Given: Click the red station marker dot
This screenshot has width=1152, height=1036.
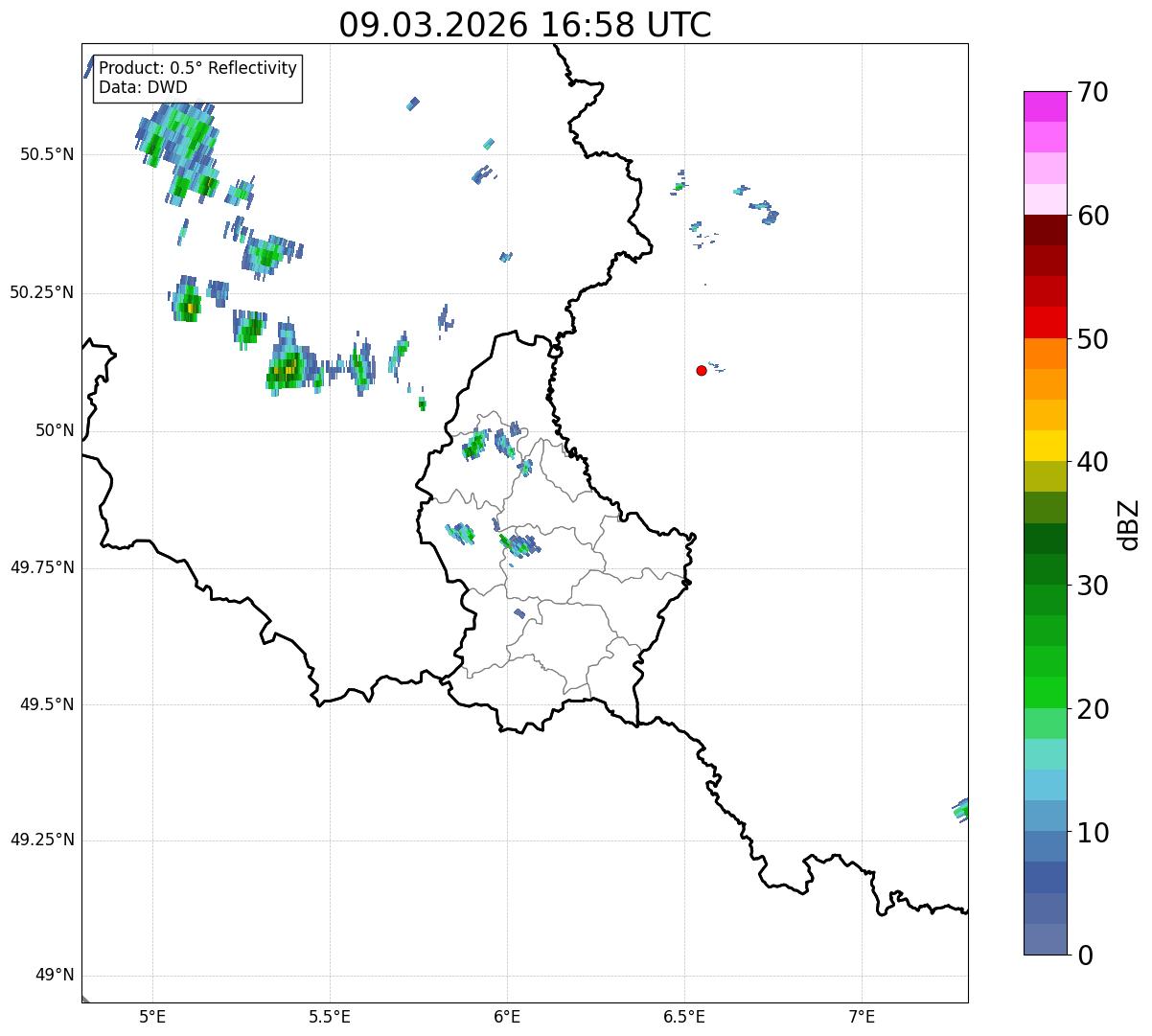Looking at the screenshot, I should tap(702, 370).
